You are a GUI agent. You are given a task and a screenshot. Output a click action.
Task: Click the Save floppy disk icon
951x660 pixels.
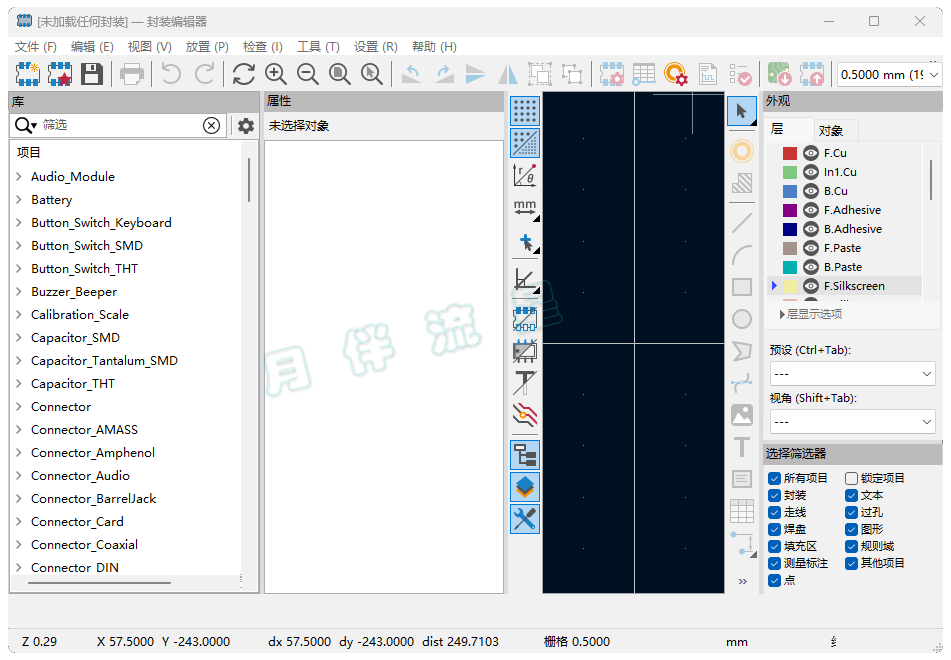92,74
